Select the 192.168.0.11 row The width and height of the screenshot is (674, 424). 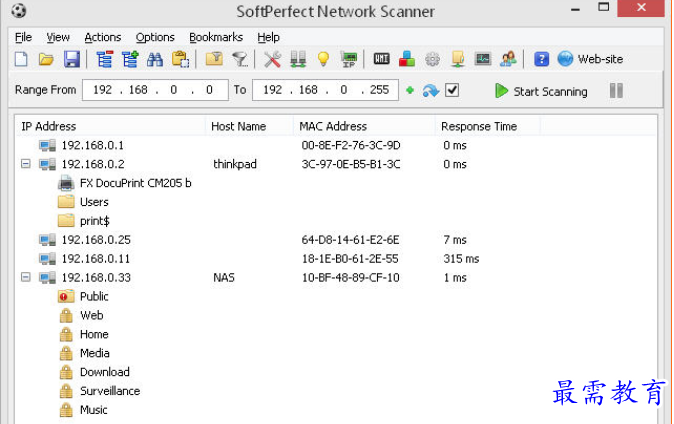[336, 259]
